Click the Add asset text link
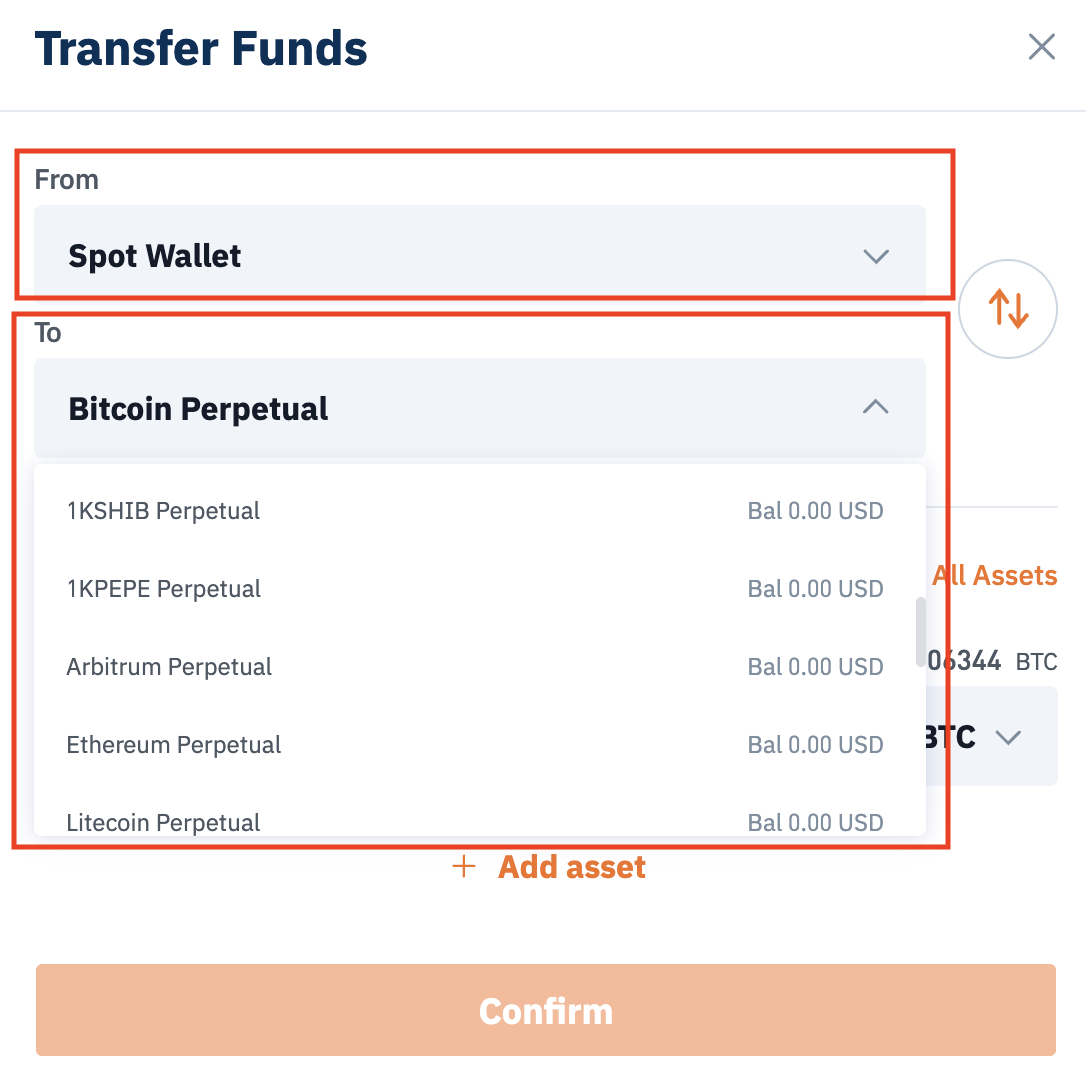 pyautogui.click(x=572, y=866)
